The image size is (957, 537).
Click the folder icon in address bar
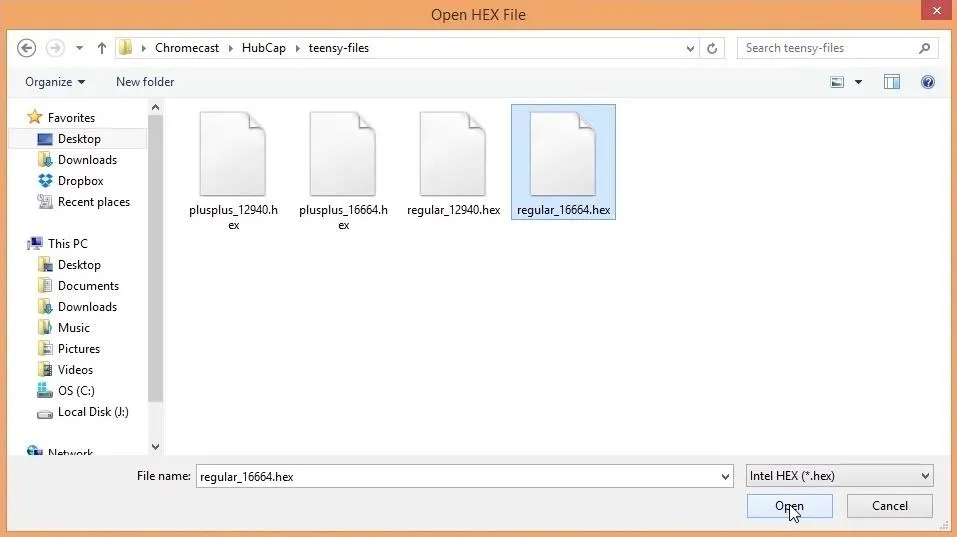point(126,48)
